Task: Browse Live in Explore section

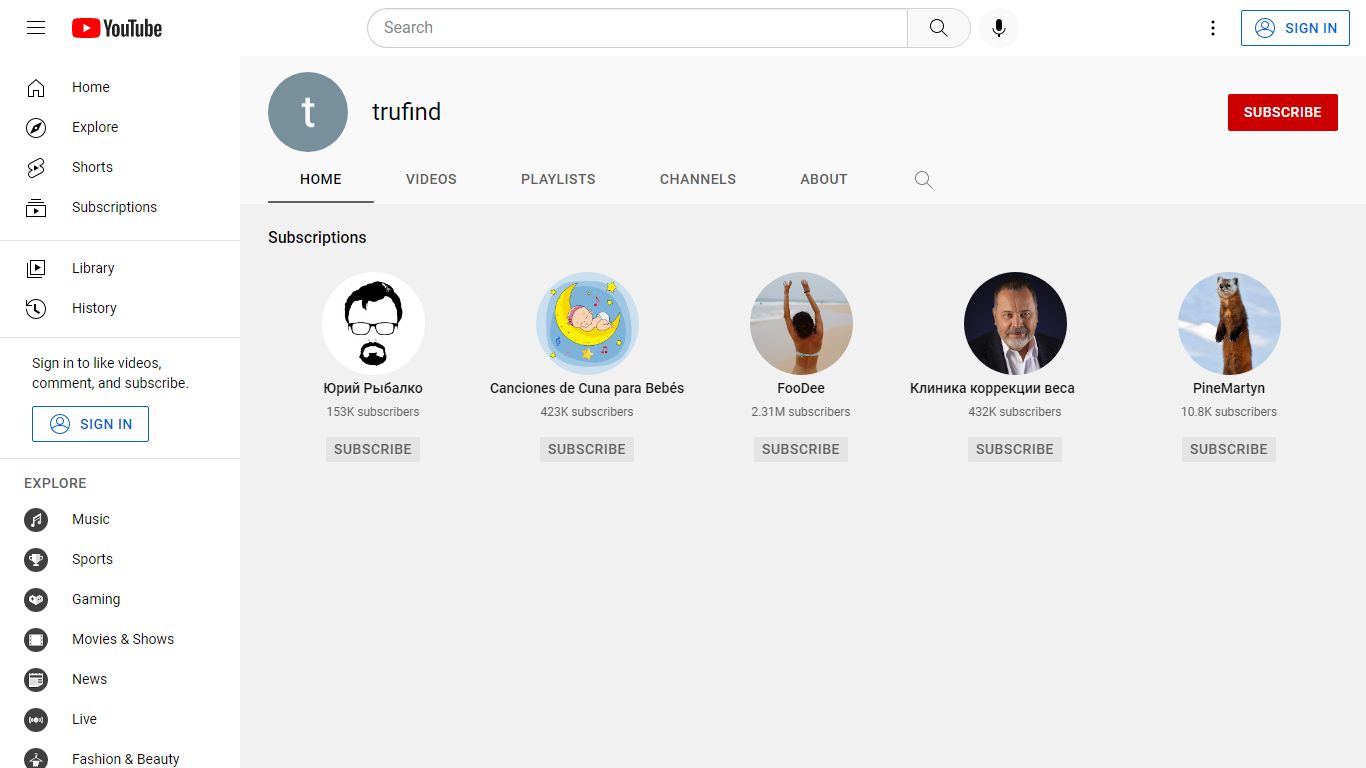Action: [x=120, y=719]
